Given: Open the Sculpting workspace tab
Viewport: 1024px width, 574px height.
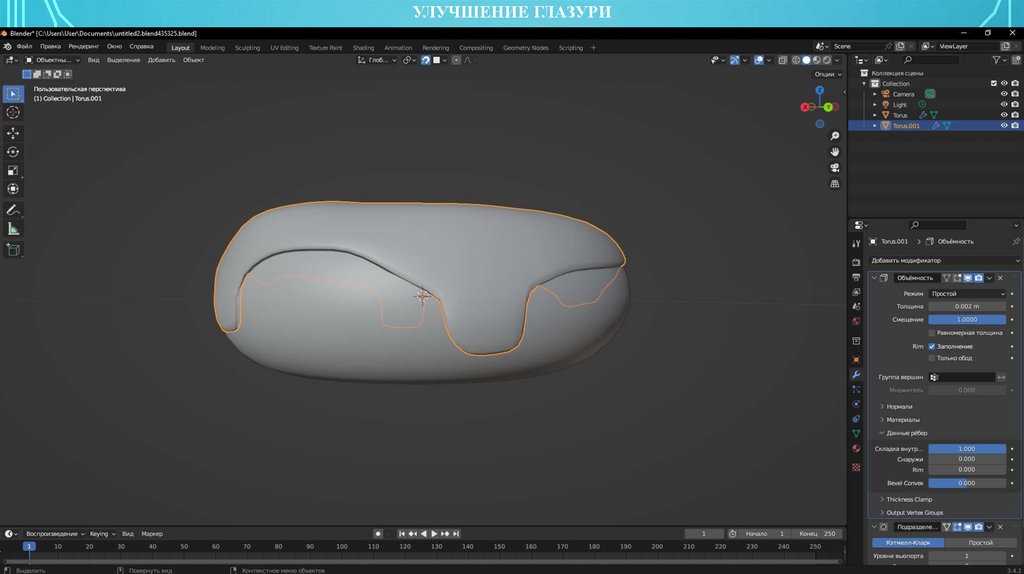Looking at the screenshot, I should click(x=247, y=47).
